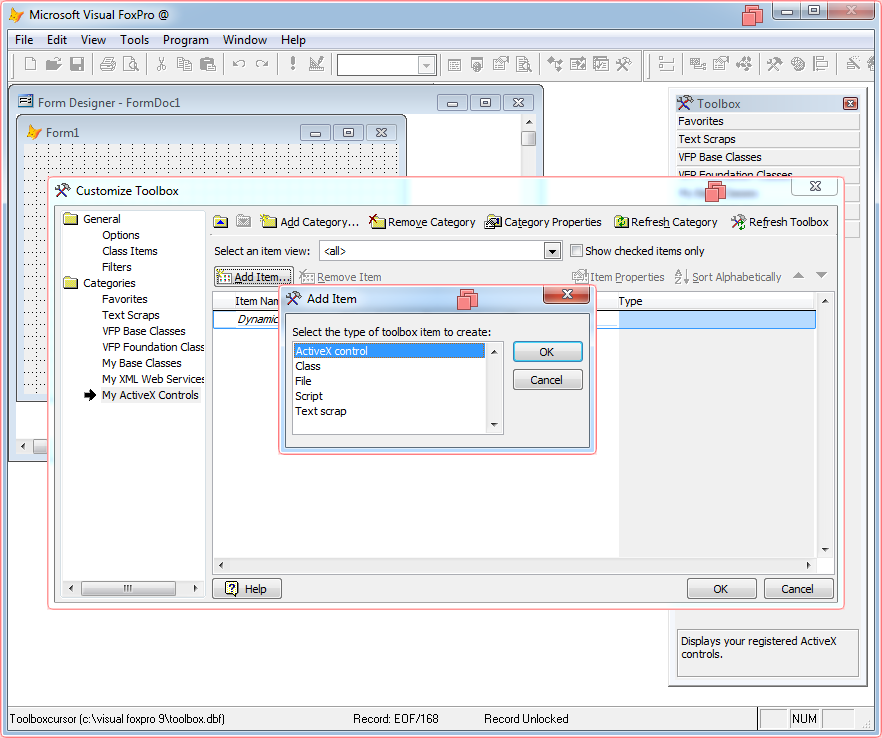The width and height of the screenshot is (882, 738).
Task: Click the Save toolbar icon
Action: point(76,64)
